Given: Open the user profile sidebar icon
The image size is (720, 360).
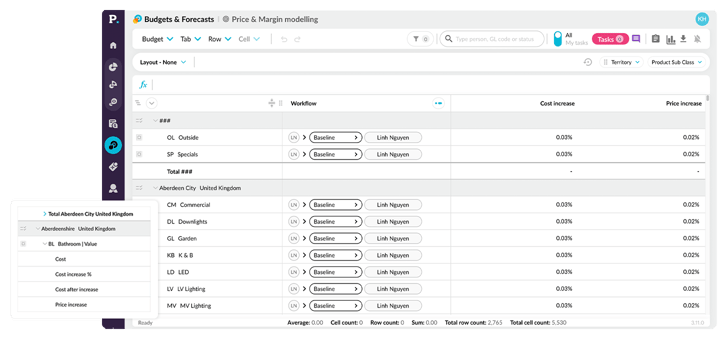Looking at the screenshot, I should [113, 188].
